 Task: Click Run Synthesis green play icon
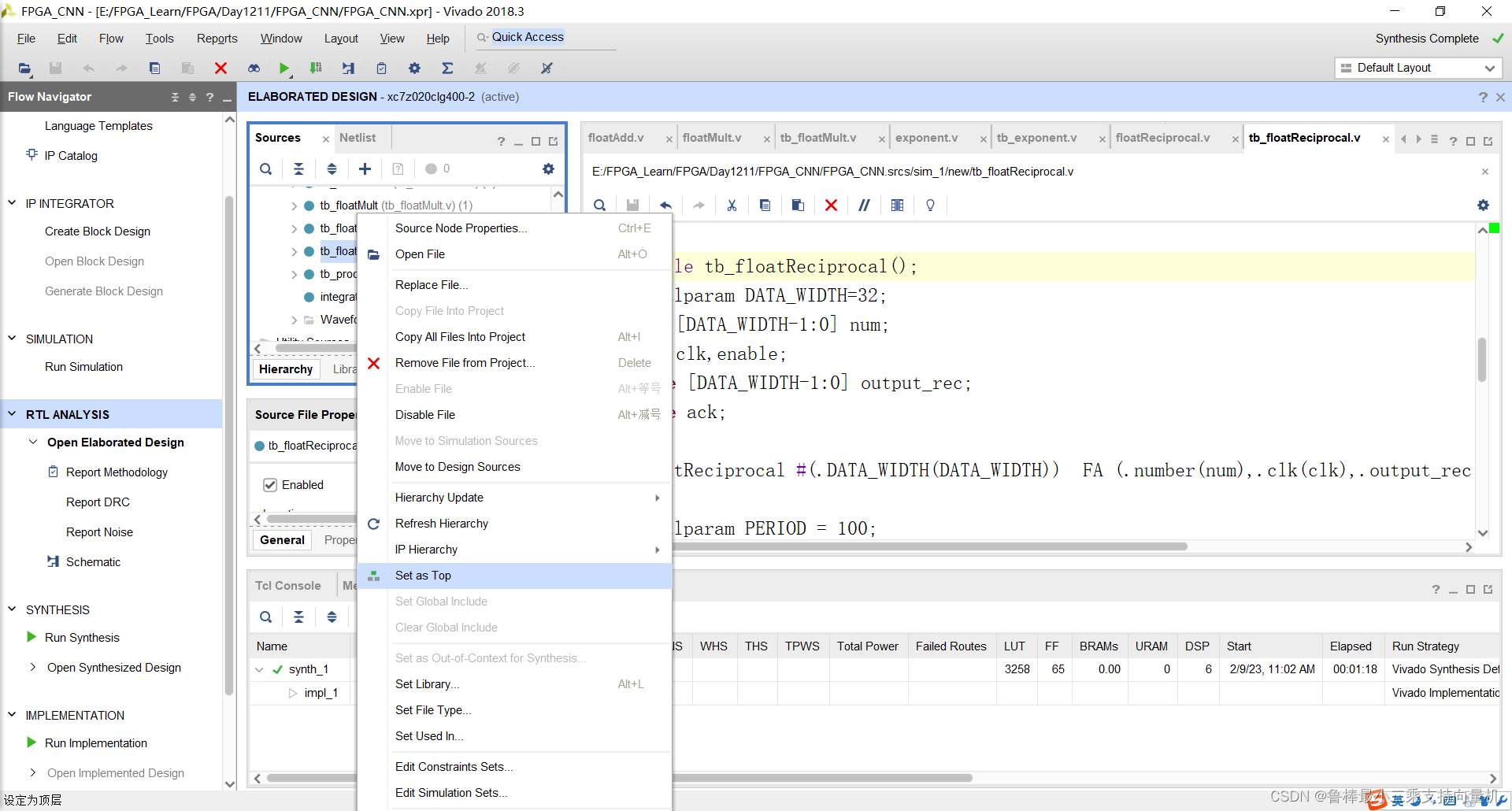[x=31, y=637]
